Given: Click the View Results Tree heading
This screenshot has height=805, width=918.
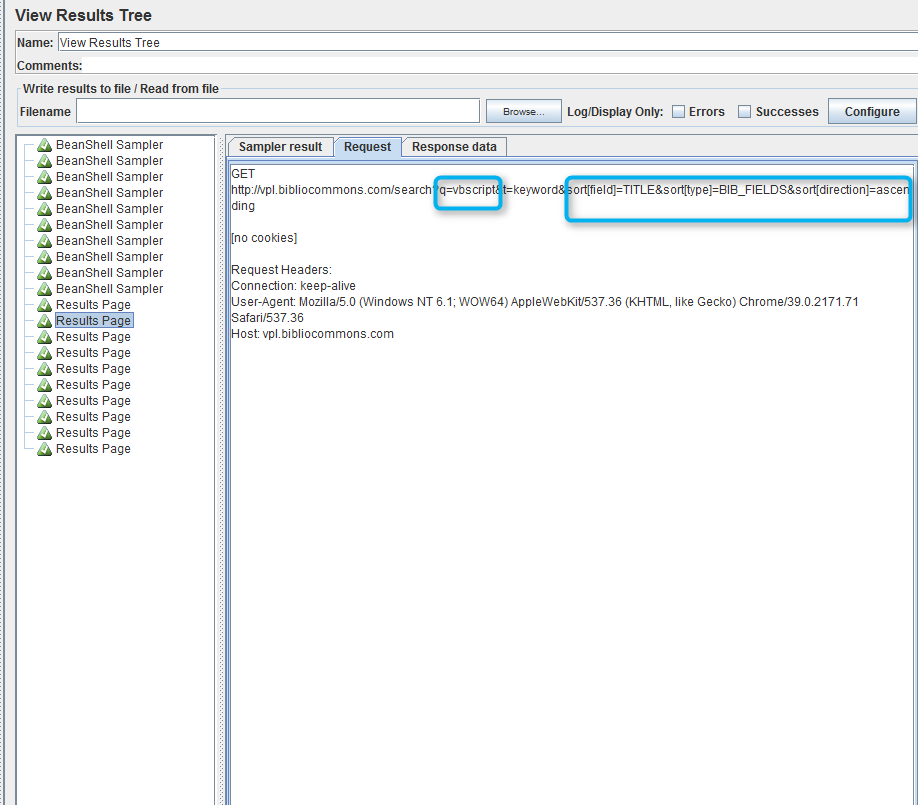Looking at the screenshot, I should (83, 15).
